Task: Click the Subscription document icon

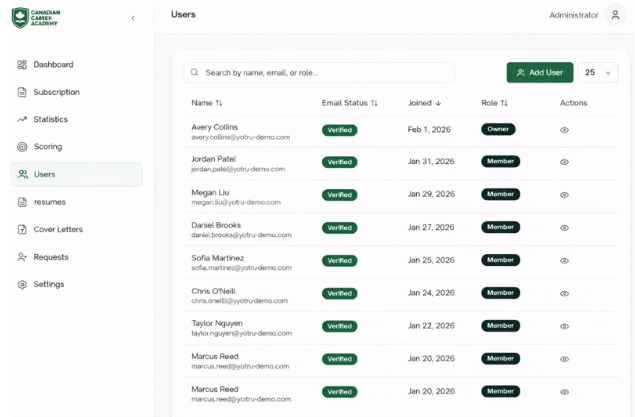Action: tap(22, 92)
